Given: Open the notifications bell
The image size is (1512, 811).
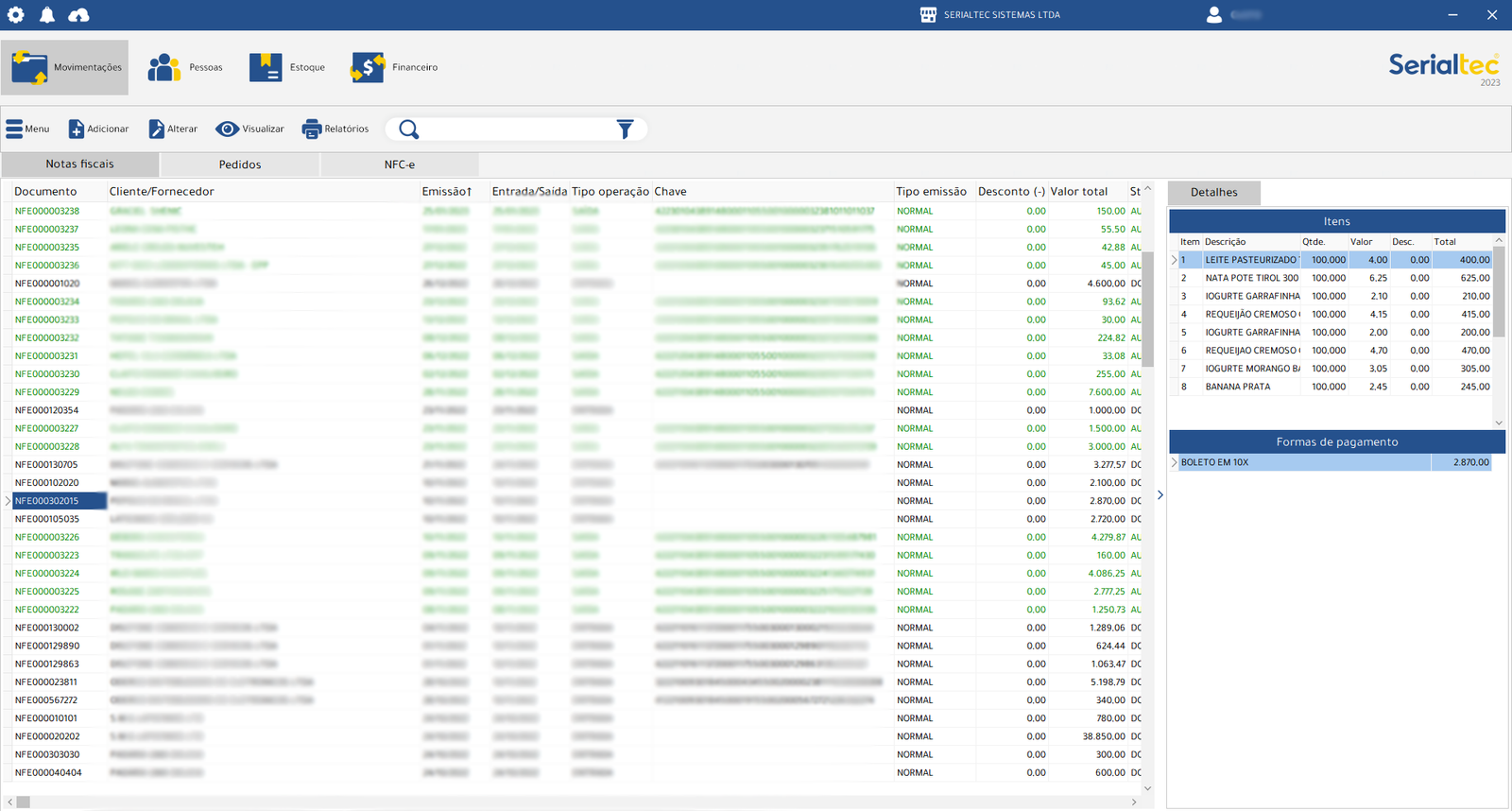Looking at the screenshot, I should 47,15.
